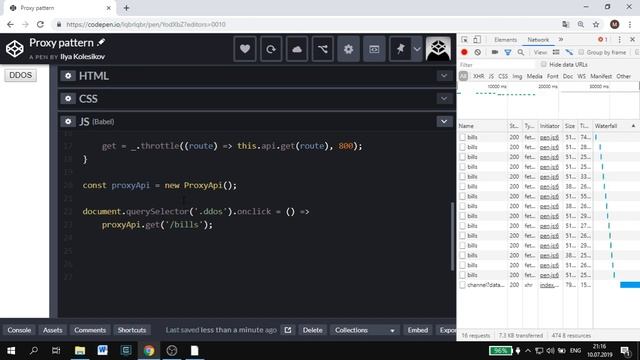Open HTML editor settings gear

68,76
